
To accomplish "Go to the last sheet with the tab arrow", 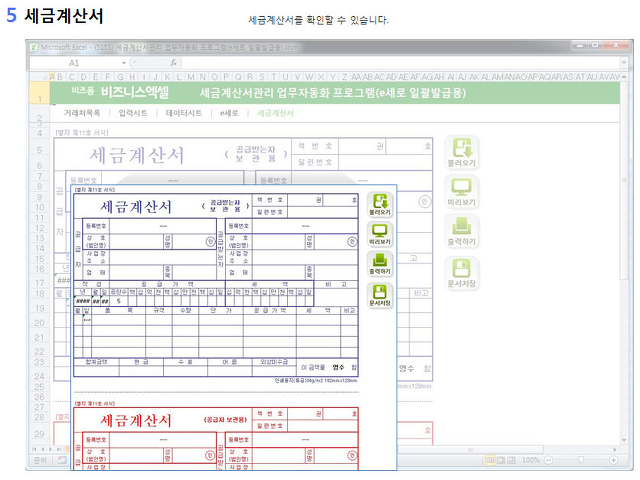I will [59, 449].
